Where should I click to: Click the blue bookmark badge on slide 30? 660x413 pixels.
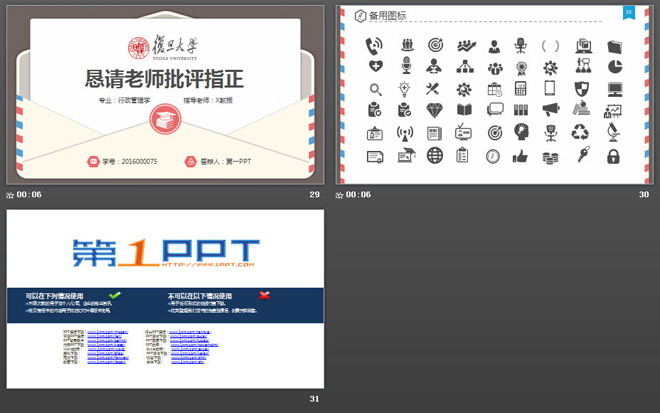[x=628, y=13]
